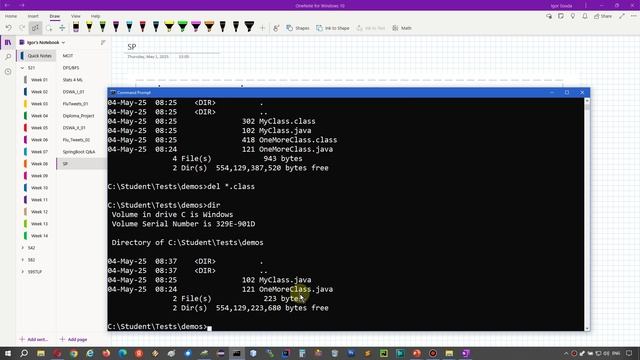
Task: Open Igor's Notebook dropdown
Action: [42, 42]
